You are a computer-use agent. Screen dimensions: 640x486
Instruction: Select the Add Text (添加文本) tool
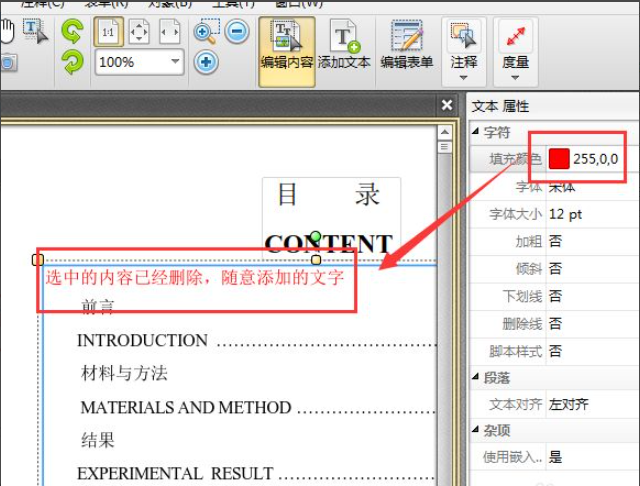pos(344,47)
